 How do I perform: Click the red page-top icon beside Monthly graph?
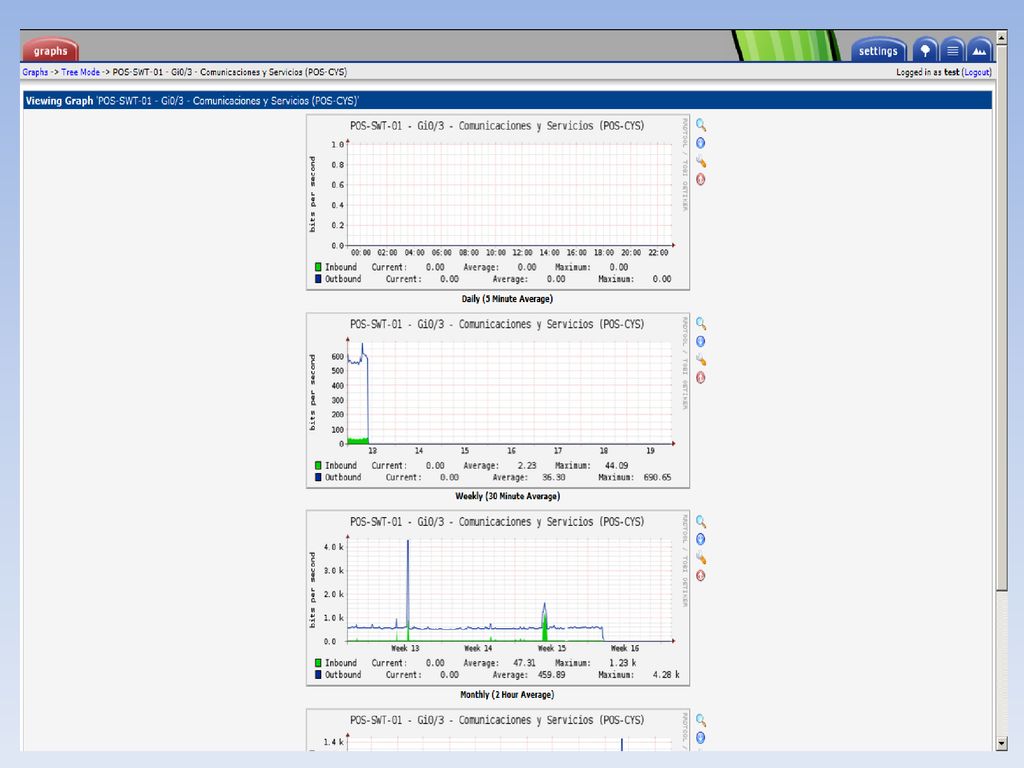coord(701,575)
